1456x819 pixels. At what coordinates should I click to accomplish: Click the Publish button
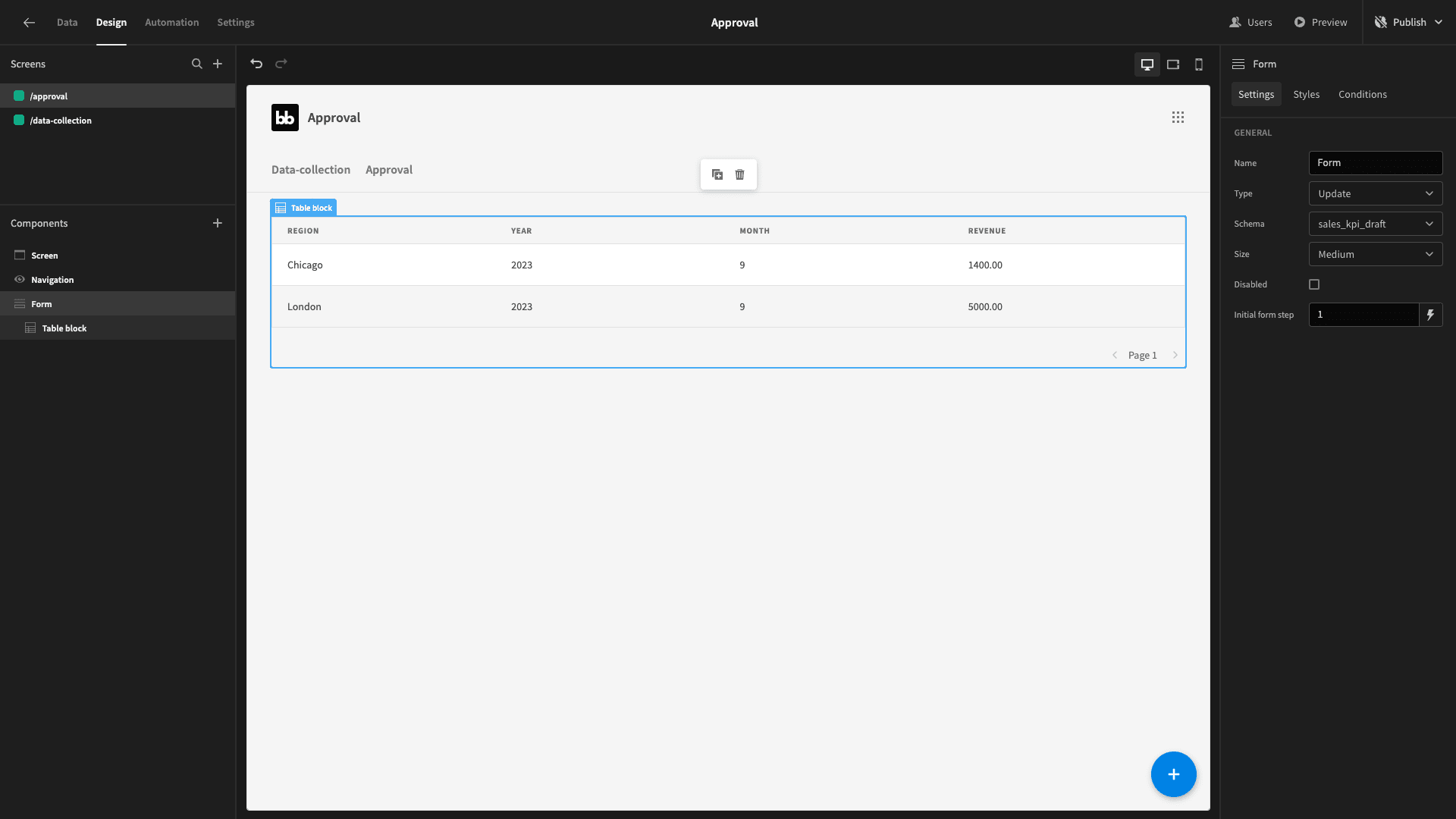pyautogui.click(x=1408, y=23)
